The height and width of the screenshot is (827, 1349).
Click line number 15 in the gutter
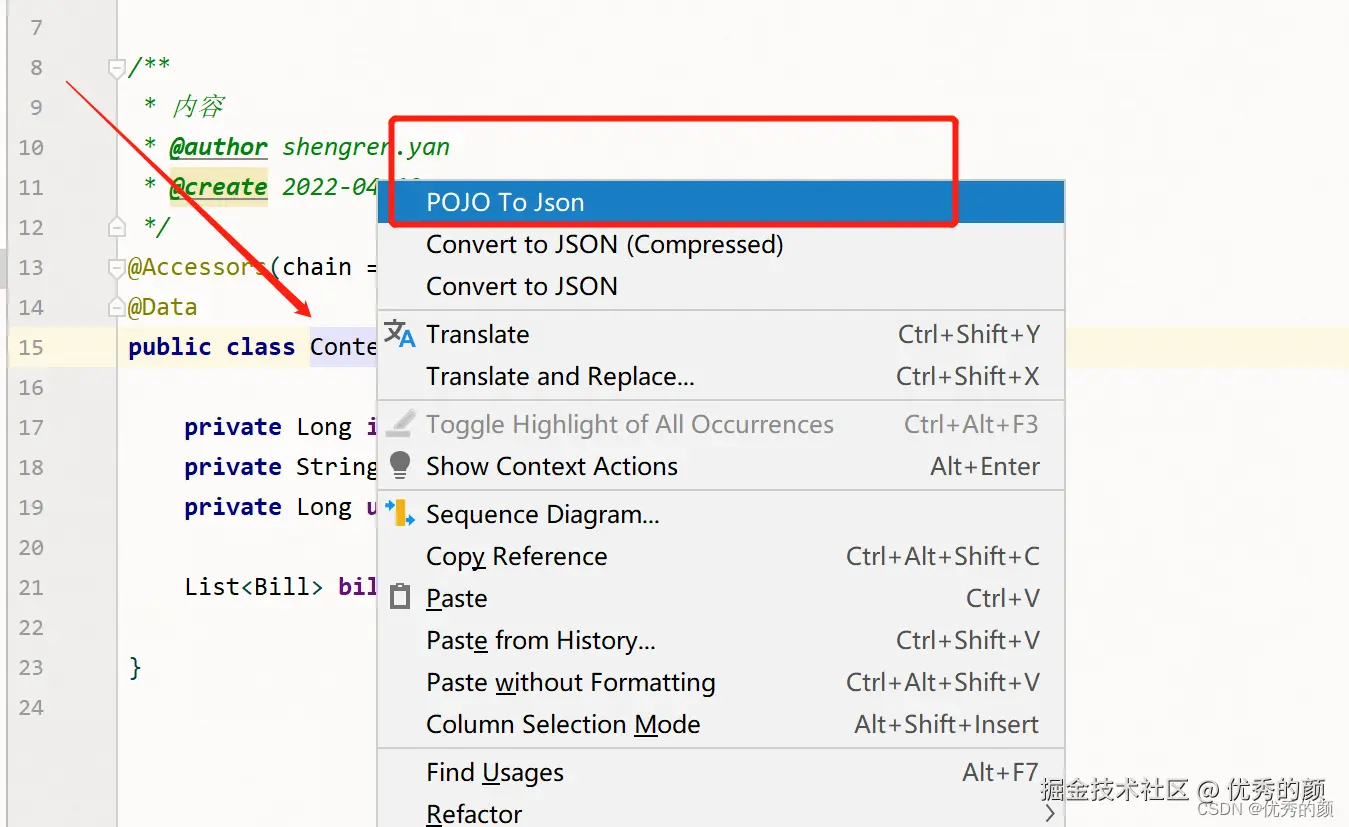pyautogui.click(x=31, y=348)
